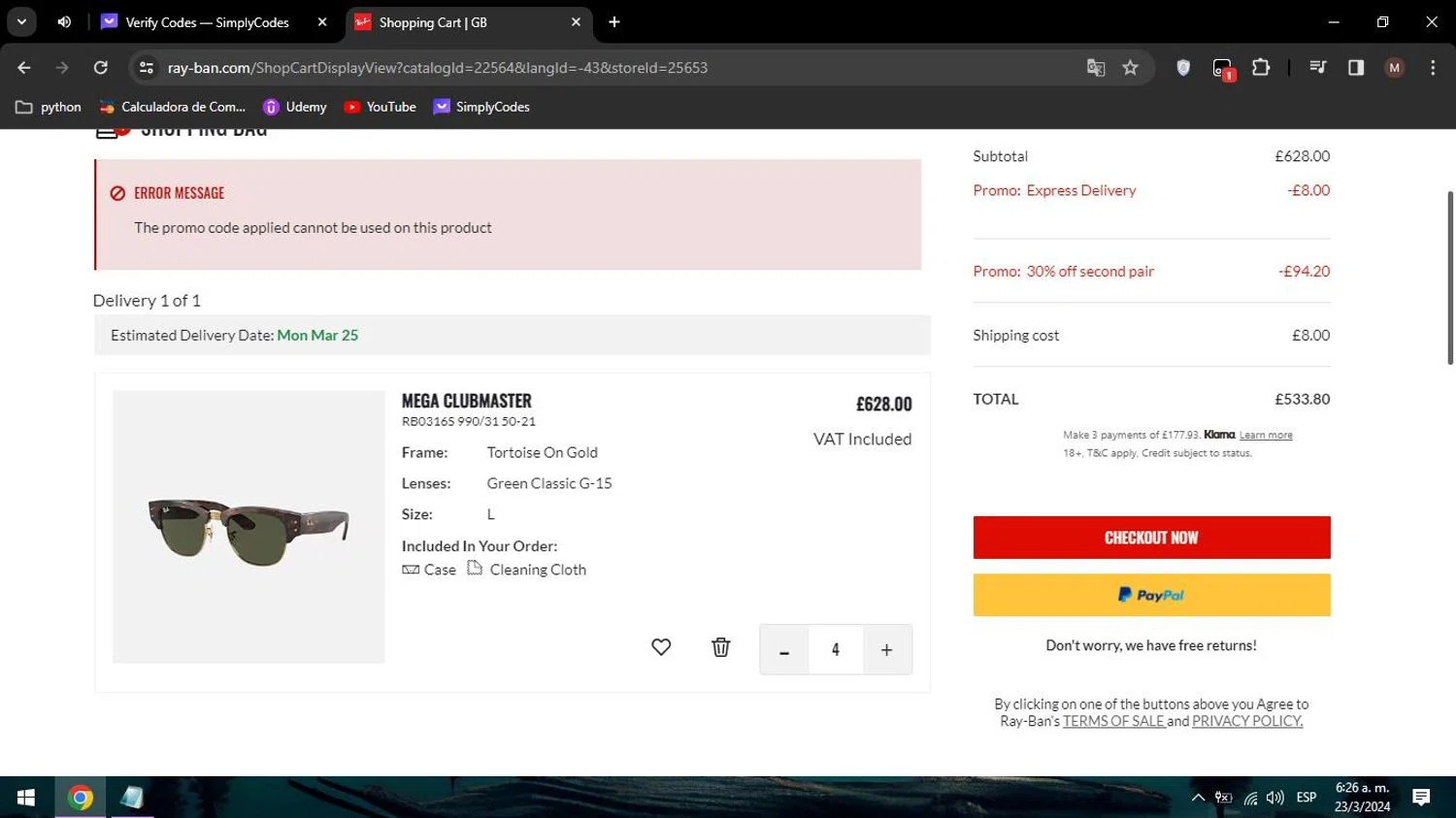Increase quantity with the plus button
Viewport: 1456px width, 818px height.
(886, 650)
